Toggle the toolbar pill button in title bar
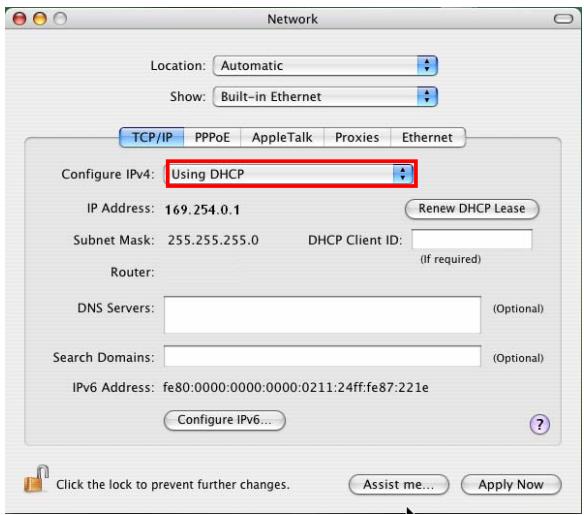The height and width of the screenshot is (515, 584). (563, 19)
